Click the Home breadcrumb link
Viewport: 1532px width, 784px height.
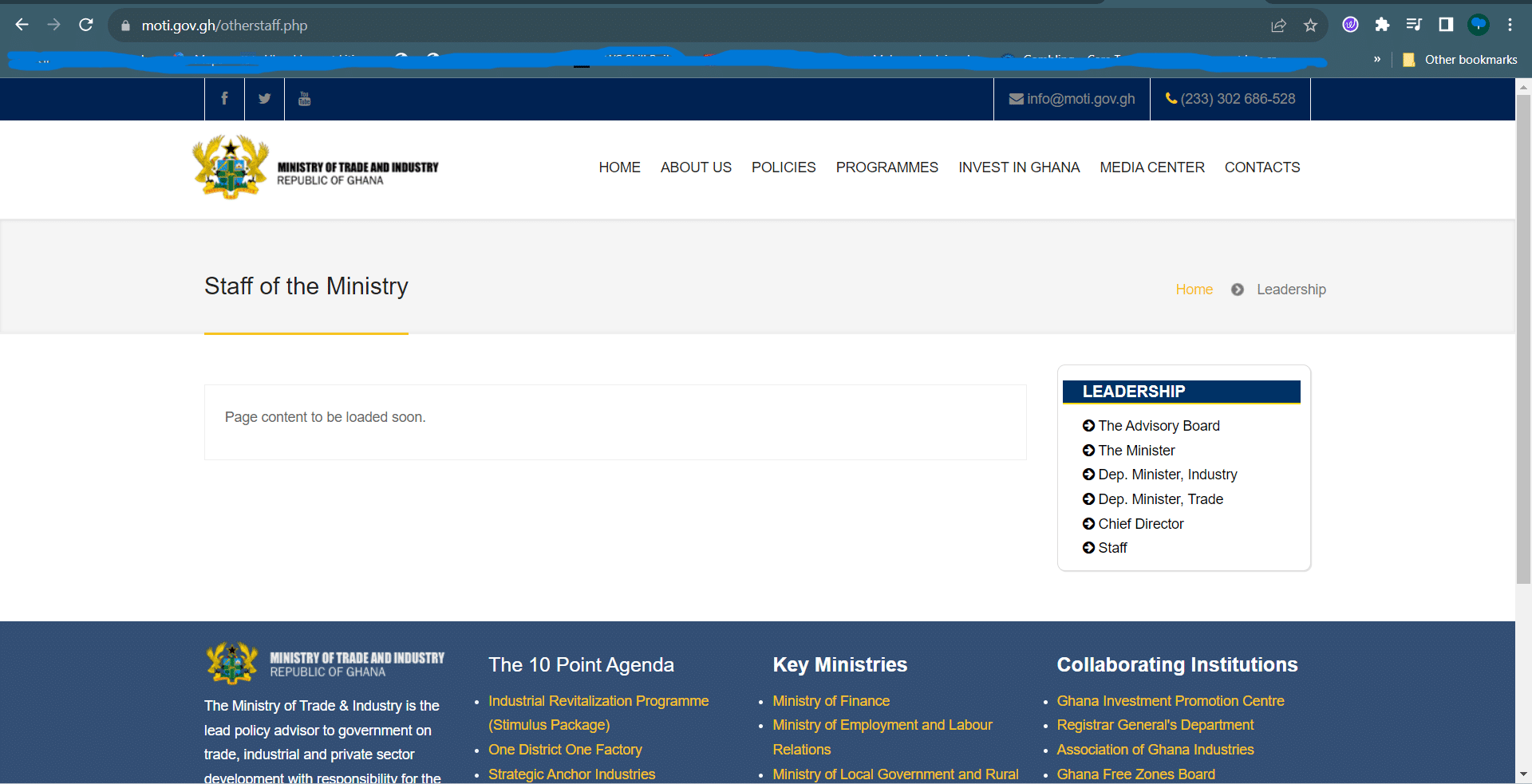tap(1194, 290)
